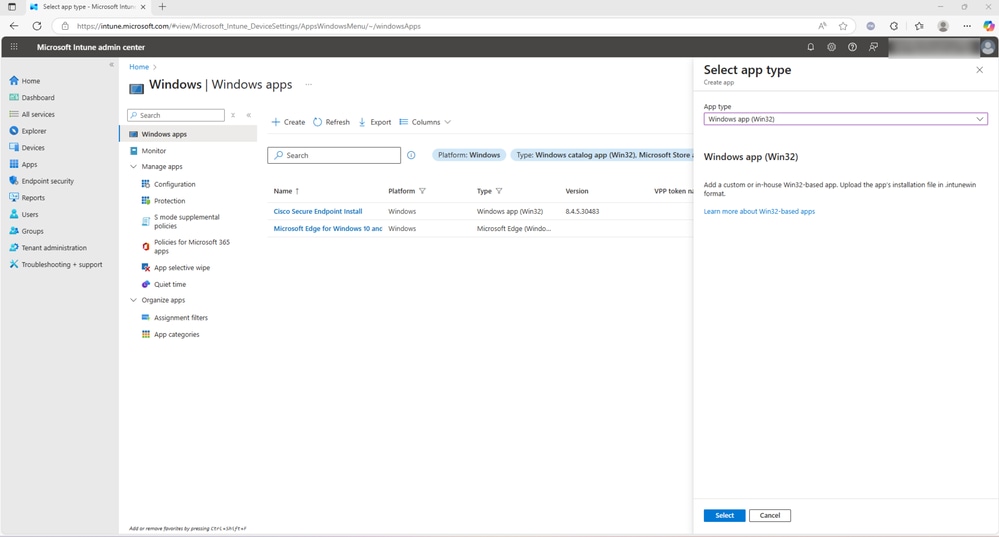Open App categories
The height and width of the screenshot is (537, 999).
click(x=176, y=334)
